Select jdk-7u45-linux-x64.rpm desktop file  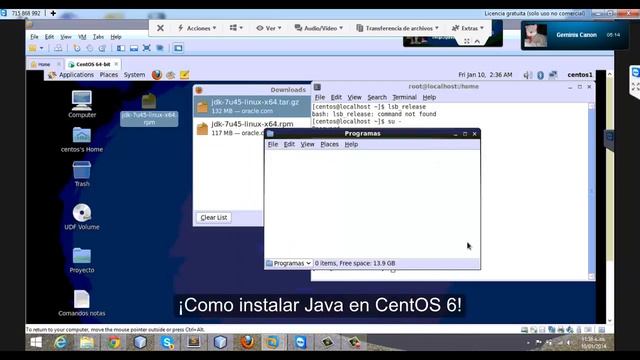[149, 109]
